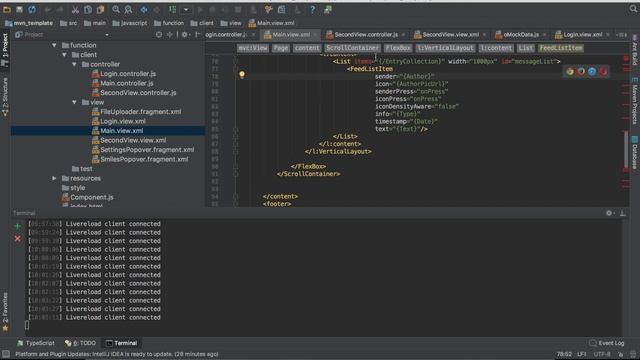Collapse the function folder
This screenshot has width=640, height=360.
pos(54,45)
